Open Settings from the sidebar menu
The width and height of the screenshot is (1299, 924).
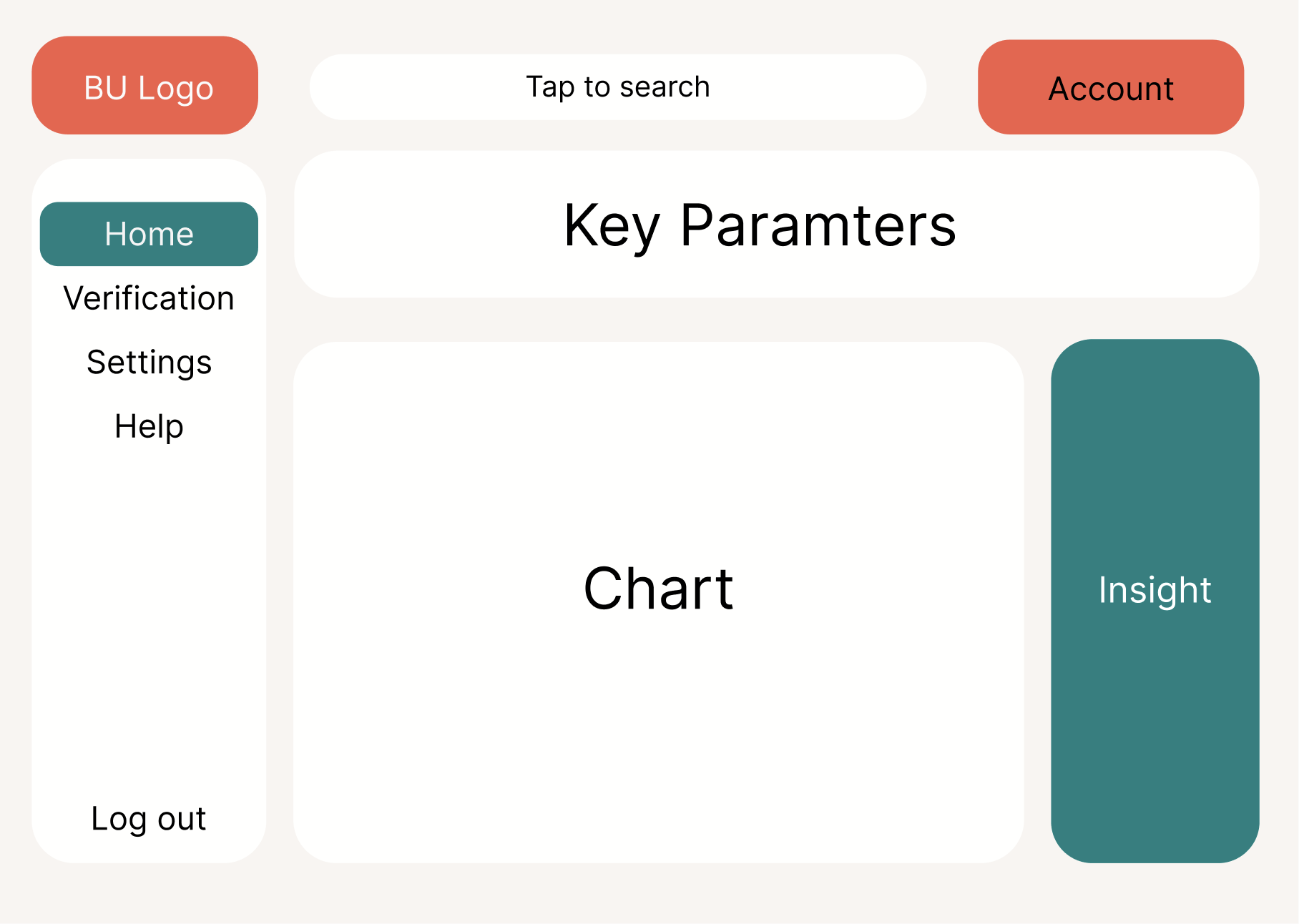click(x=149, y=363)
